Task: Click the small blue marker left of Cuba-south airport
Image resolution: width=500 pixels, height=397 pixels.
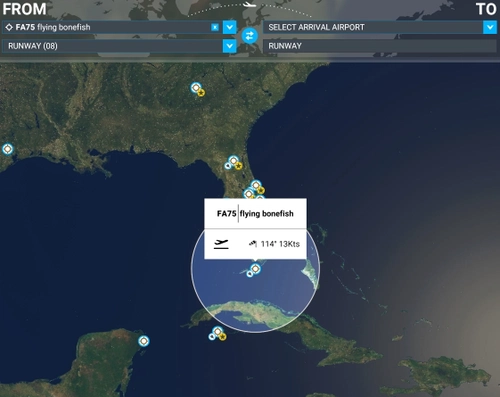Action: (212, 337)
